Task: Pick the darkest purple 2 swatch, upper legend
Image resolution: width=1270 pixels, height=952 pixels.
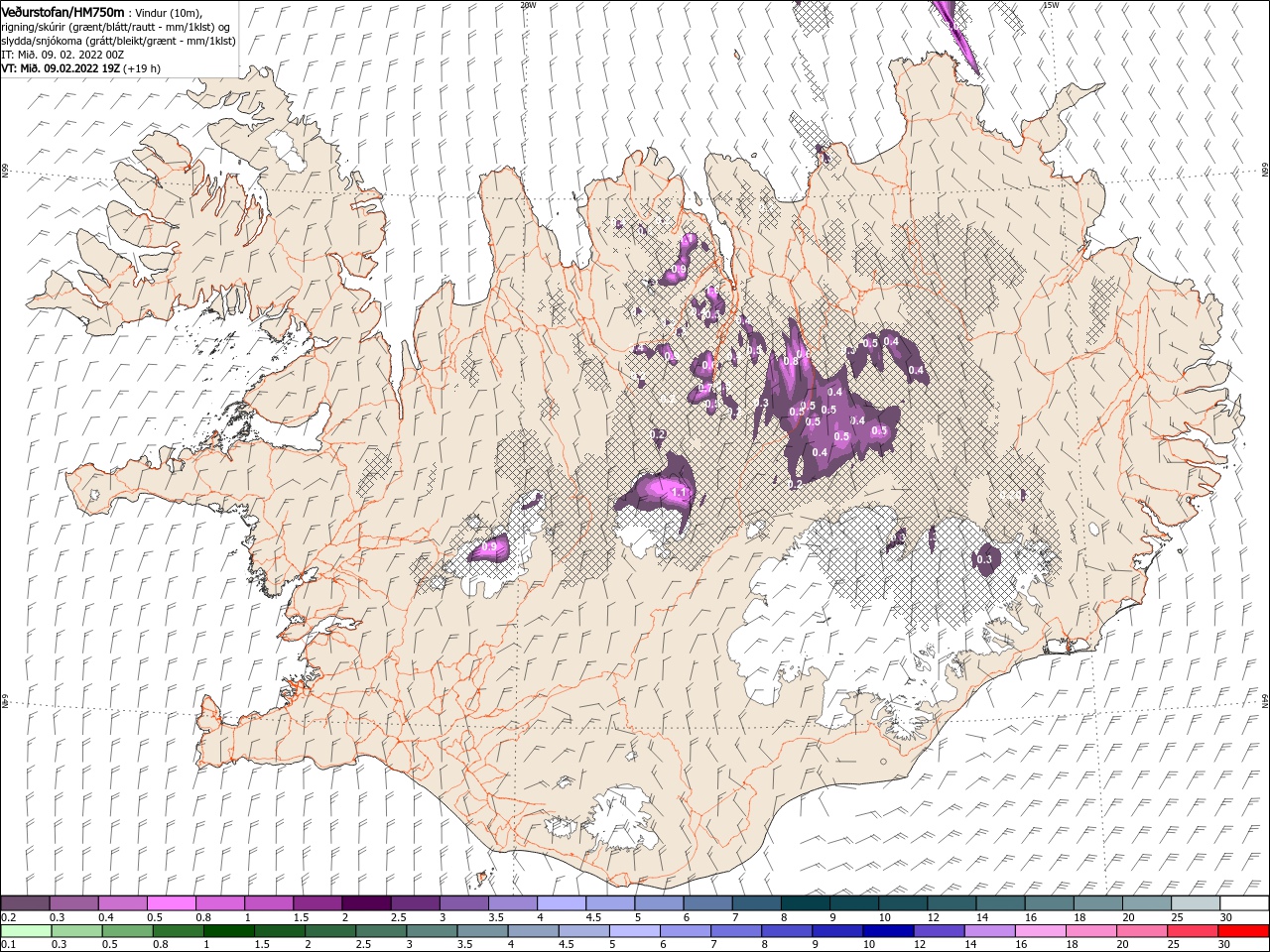Action: 366,903
